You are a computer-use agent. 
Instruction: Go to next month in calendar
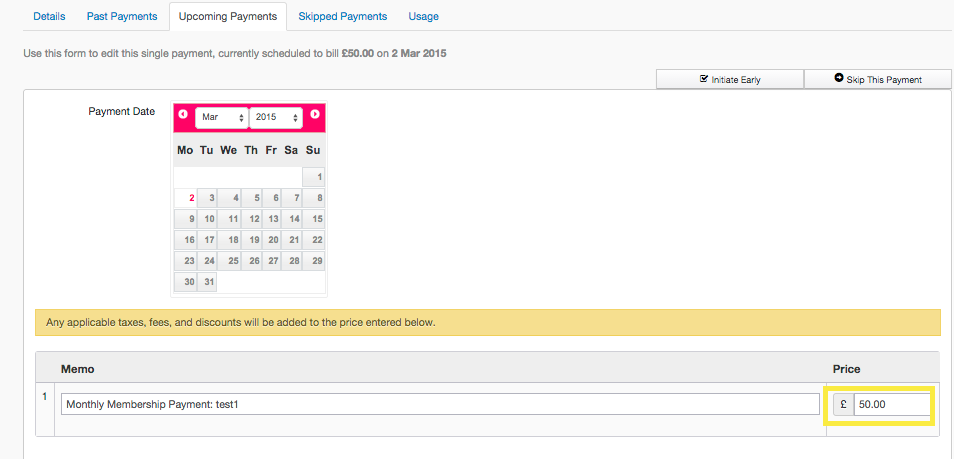point(315,115)
